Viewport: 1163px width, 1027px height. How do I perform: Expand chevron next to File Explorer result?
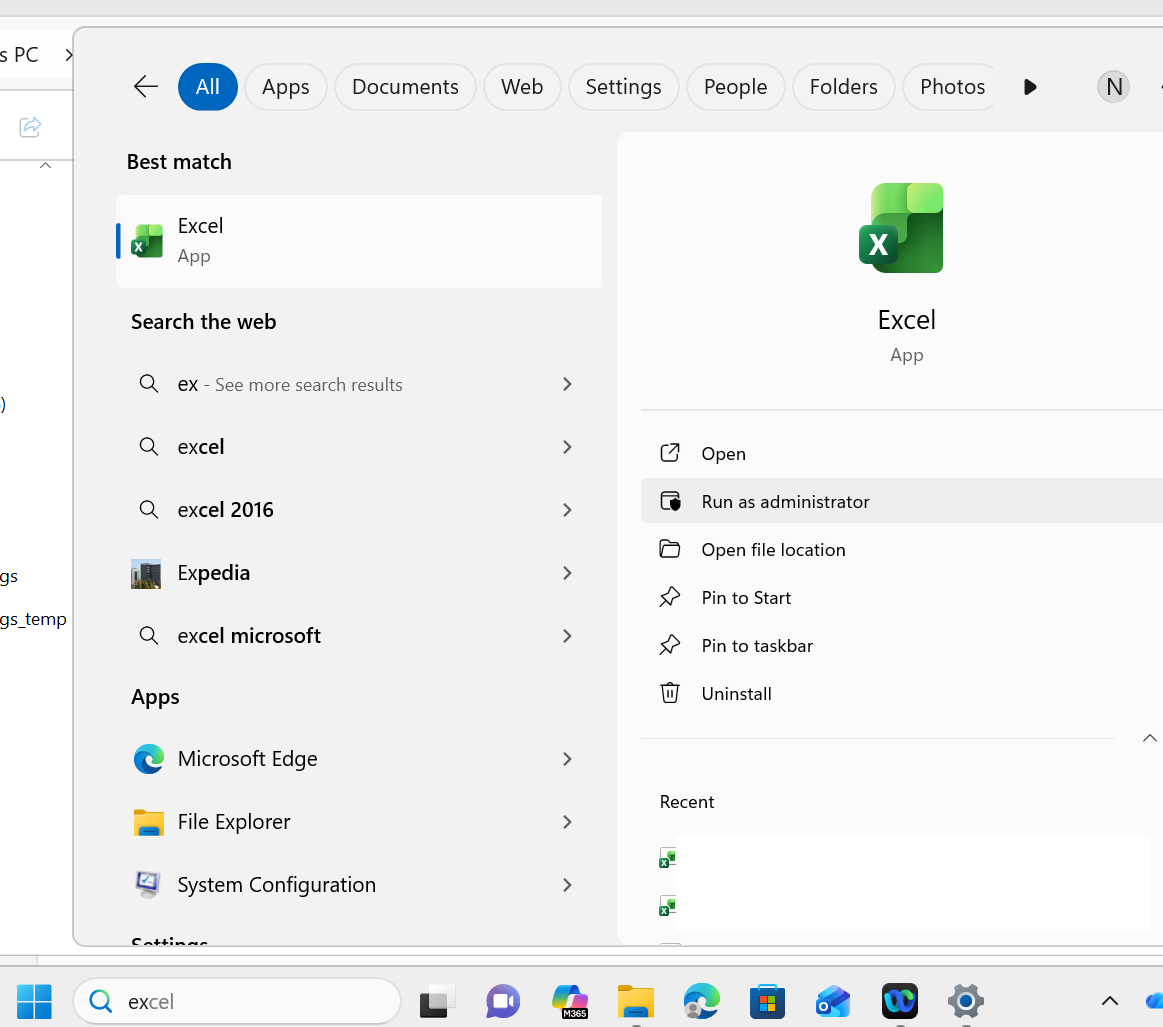(567, 822)
